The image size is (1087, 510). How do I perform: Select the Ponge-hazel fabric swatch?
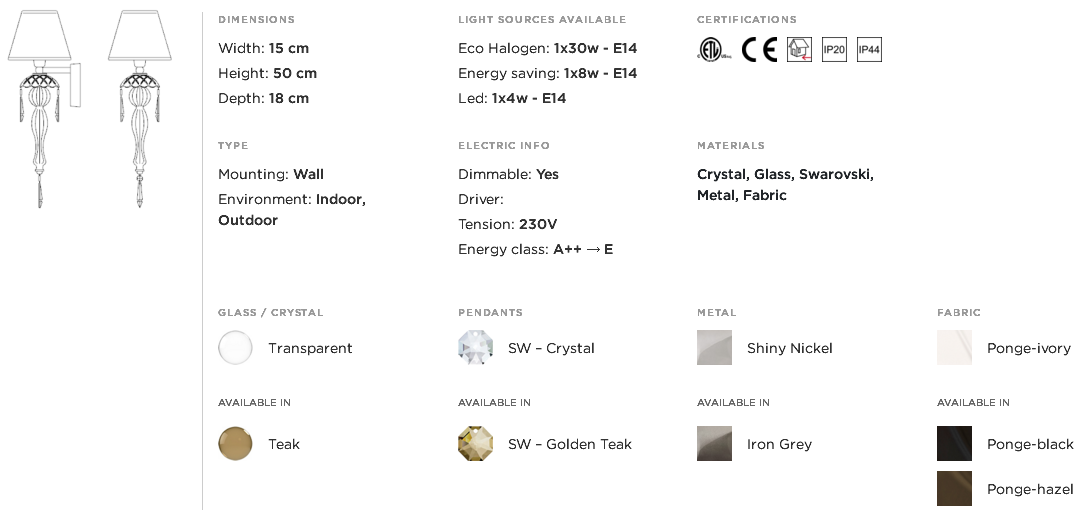(955, 489)
